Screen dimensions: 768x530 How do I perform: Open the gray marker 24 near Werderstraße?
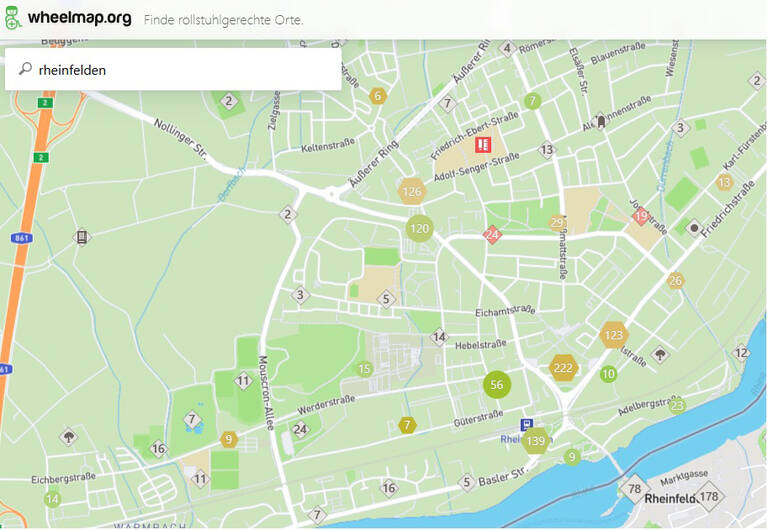300,430
